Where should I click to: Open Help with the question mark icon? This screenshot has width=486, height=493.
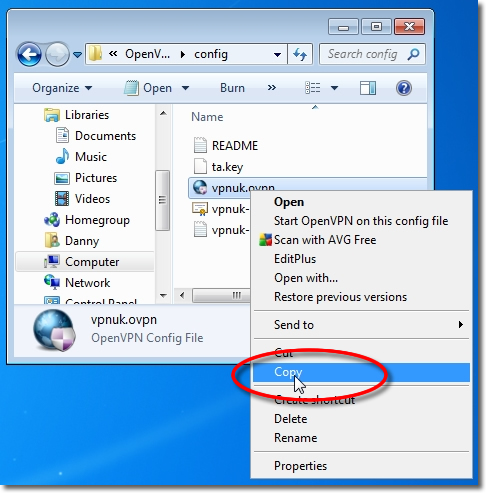[404, 88]
